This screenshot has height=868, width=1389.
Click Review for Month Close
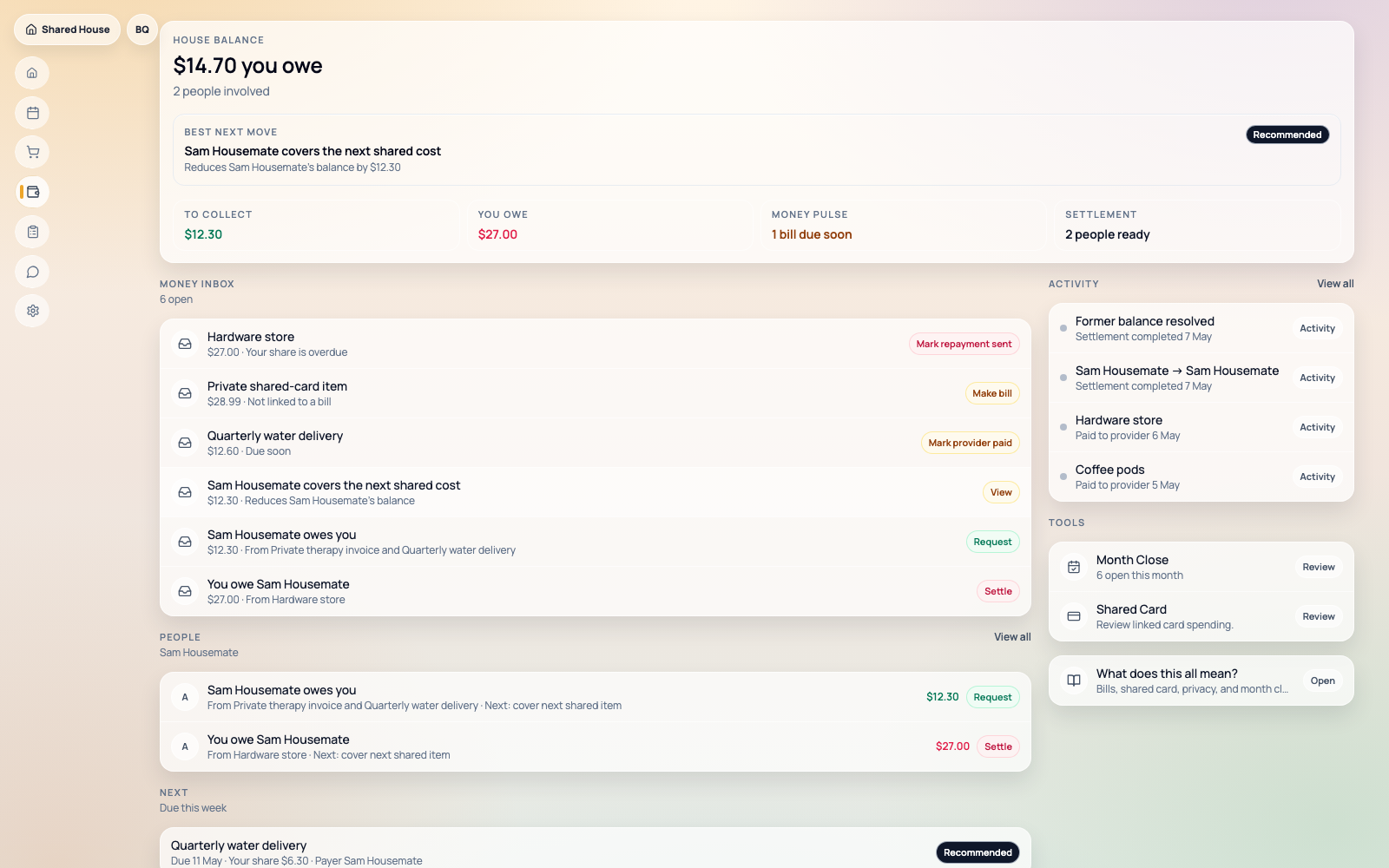point(1319,567)
